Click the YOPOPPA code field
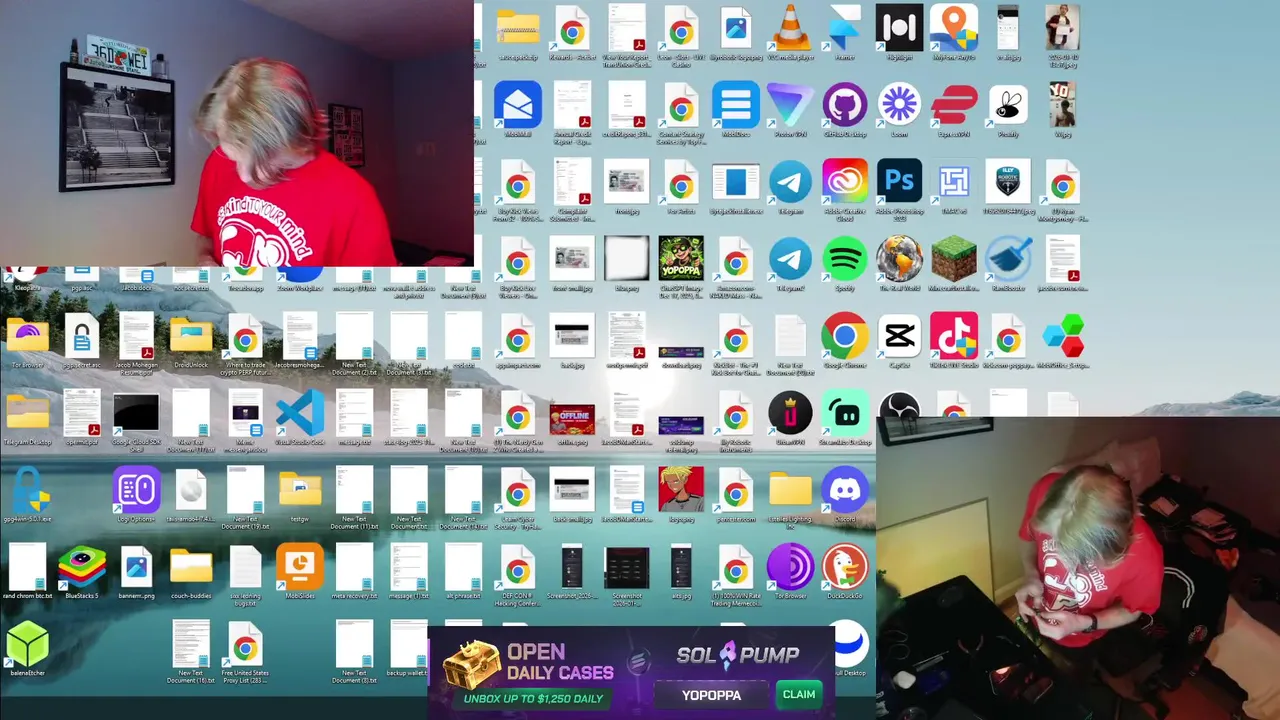1280x720 pixels. point(712,694)
